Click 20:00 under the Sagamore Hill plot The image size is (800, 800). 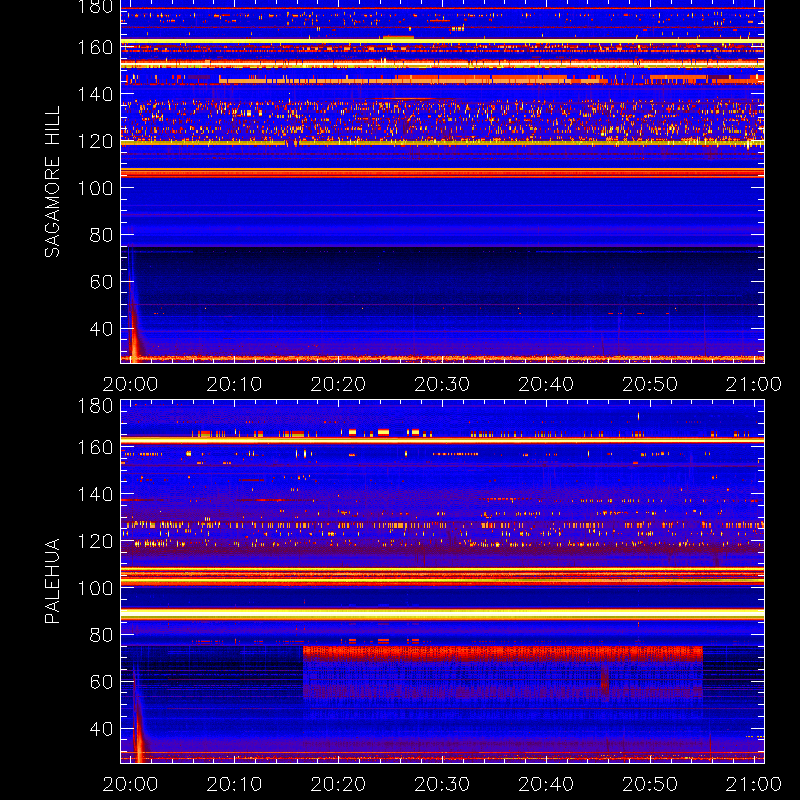coord(130,384)
